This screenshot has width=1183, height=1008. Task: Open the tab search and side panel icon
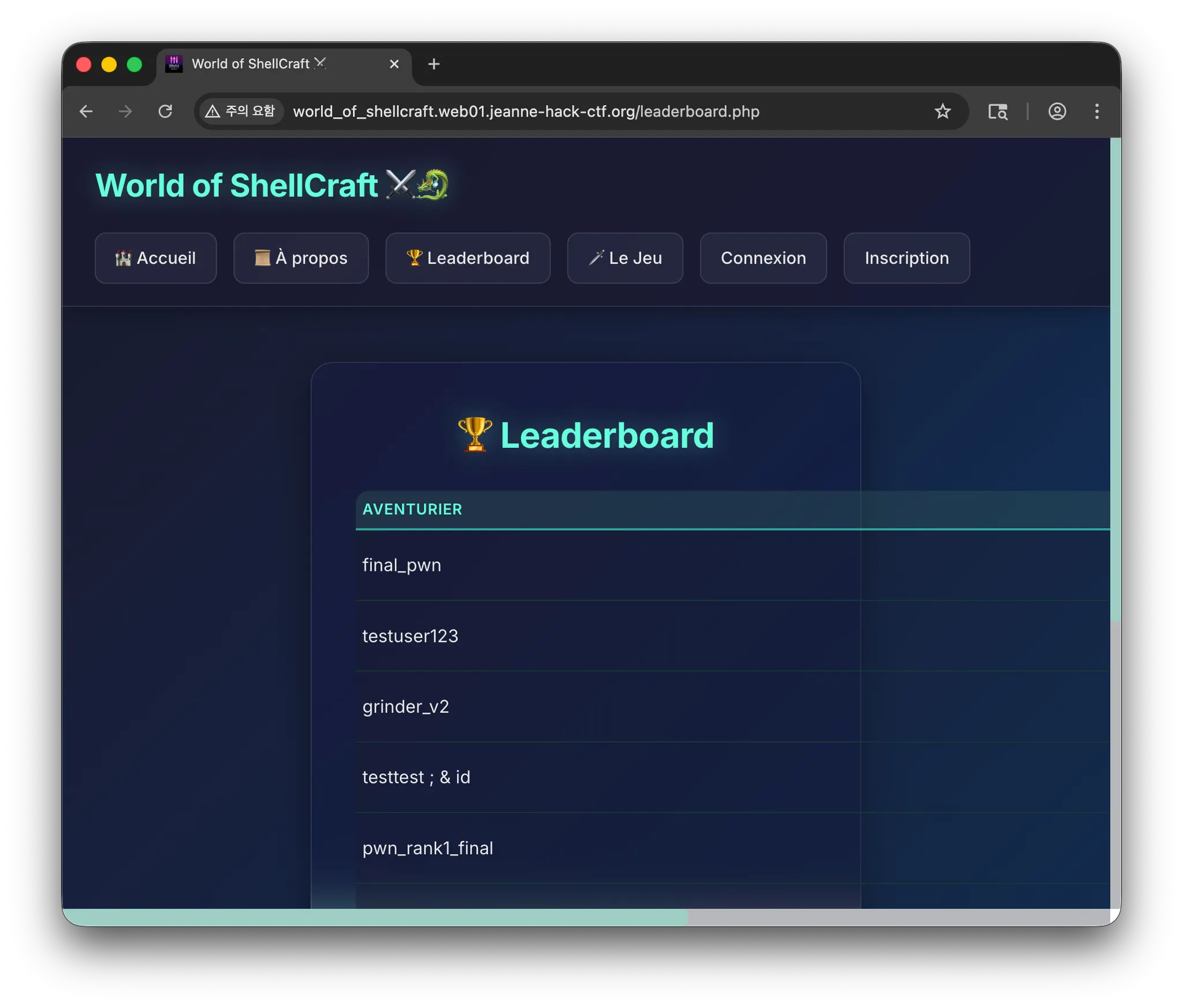coord(998,111)
